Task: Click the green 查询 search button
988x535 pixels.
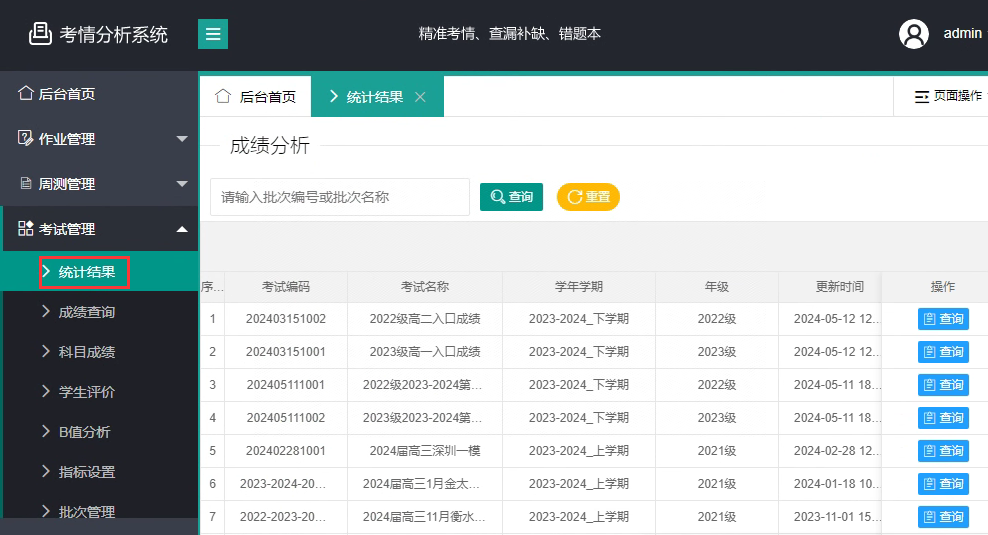Action: coord(511,197)
